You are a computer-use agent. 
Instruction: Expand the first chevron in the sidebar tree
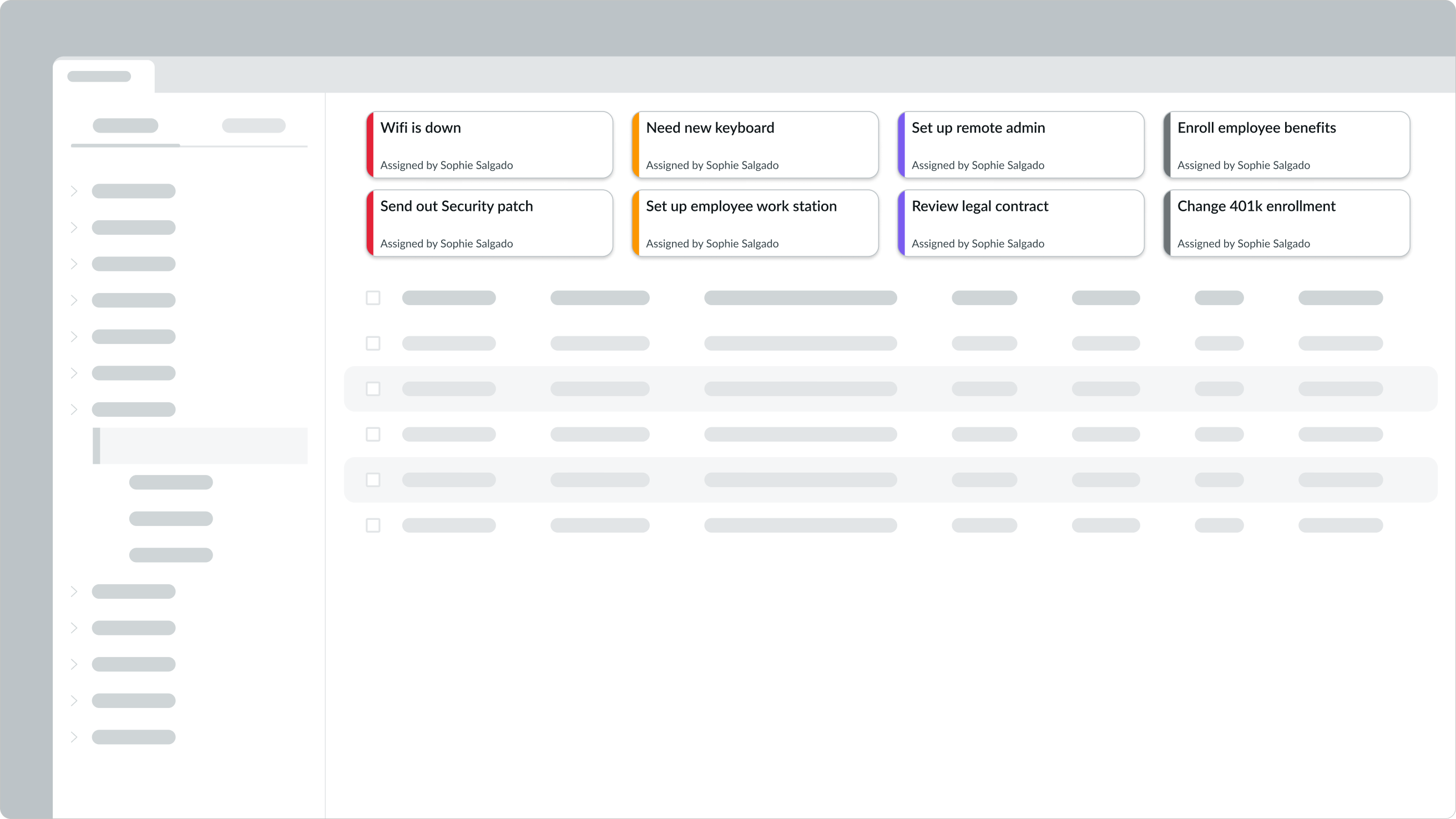pyautogui.click(x=74, y=190)
